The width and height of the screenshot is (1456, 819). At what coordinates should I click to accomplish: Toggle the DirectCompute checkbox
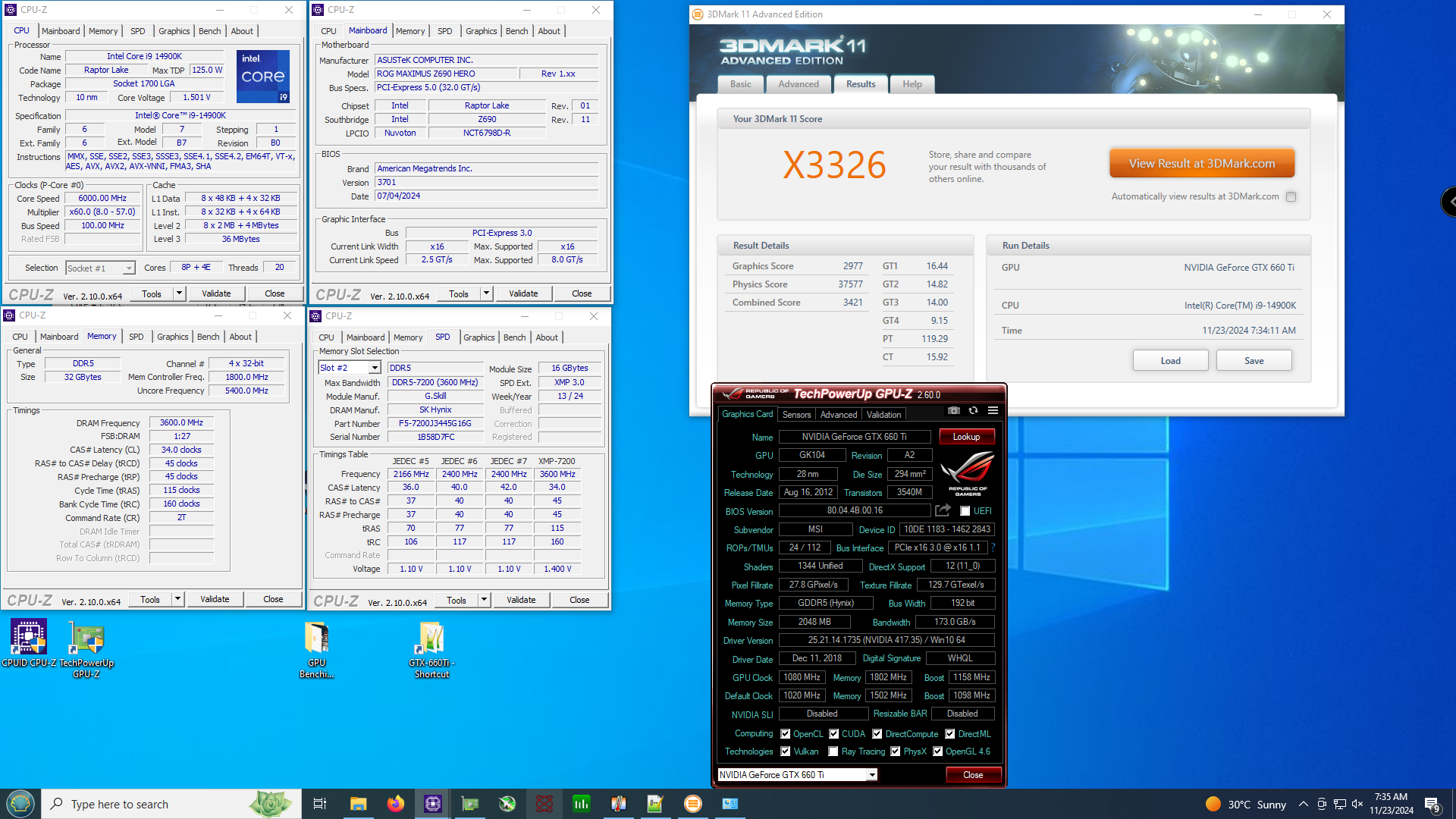coord(877,734)
